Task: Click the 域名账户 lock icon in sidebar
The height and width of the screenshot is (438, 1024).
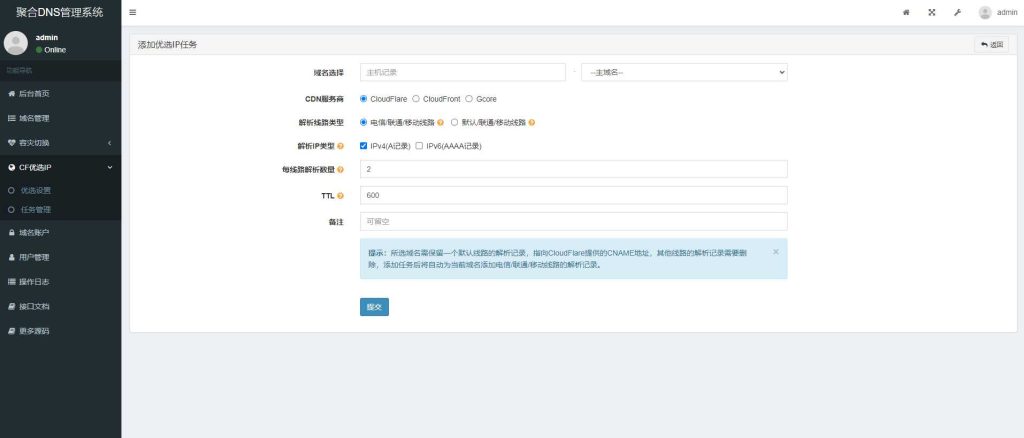Action: pos(11,232)
